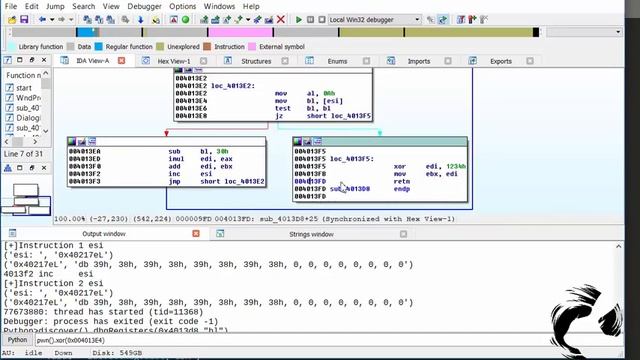Click the framed red A toolbar icon
640x360 pixels.
tap(173, 19)
